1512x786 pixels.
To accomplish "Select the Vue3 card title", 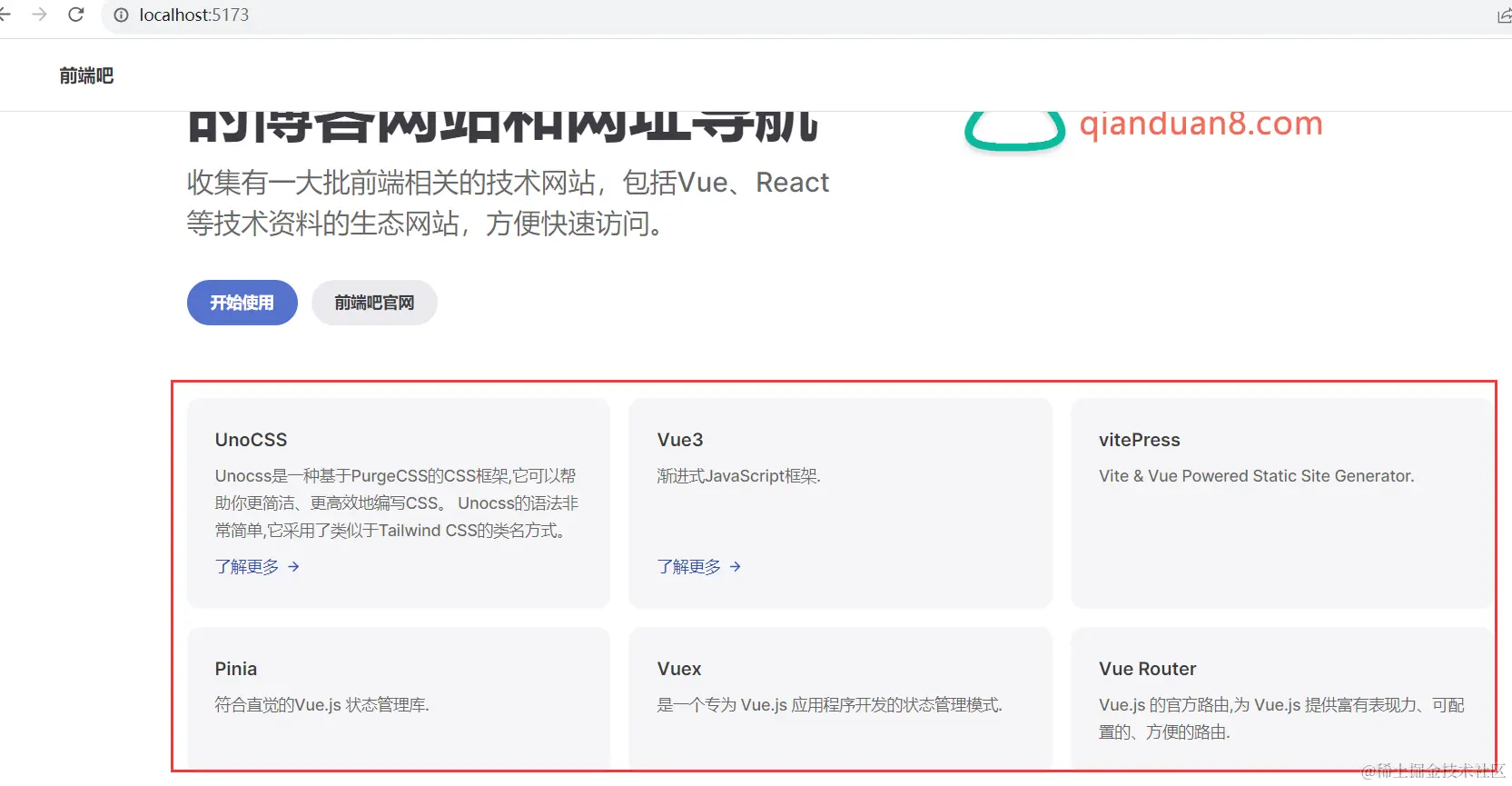I will click(680, 440).
